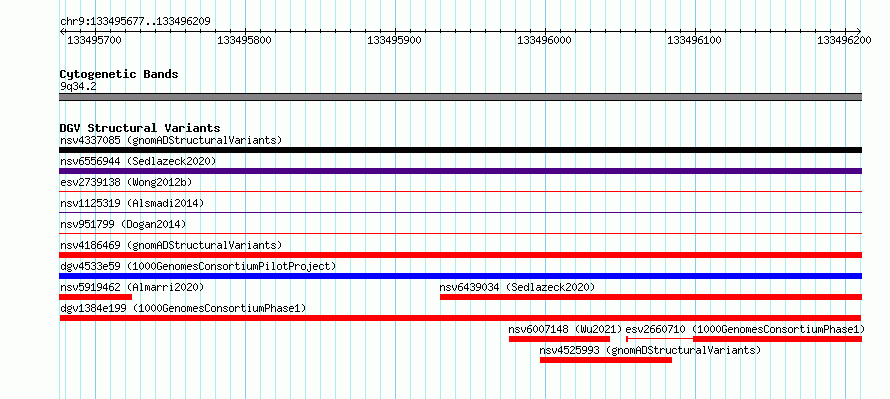Click ruler position 133495800

coord(245,40)
